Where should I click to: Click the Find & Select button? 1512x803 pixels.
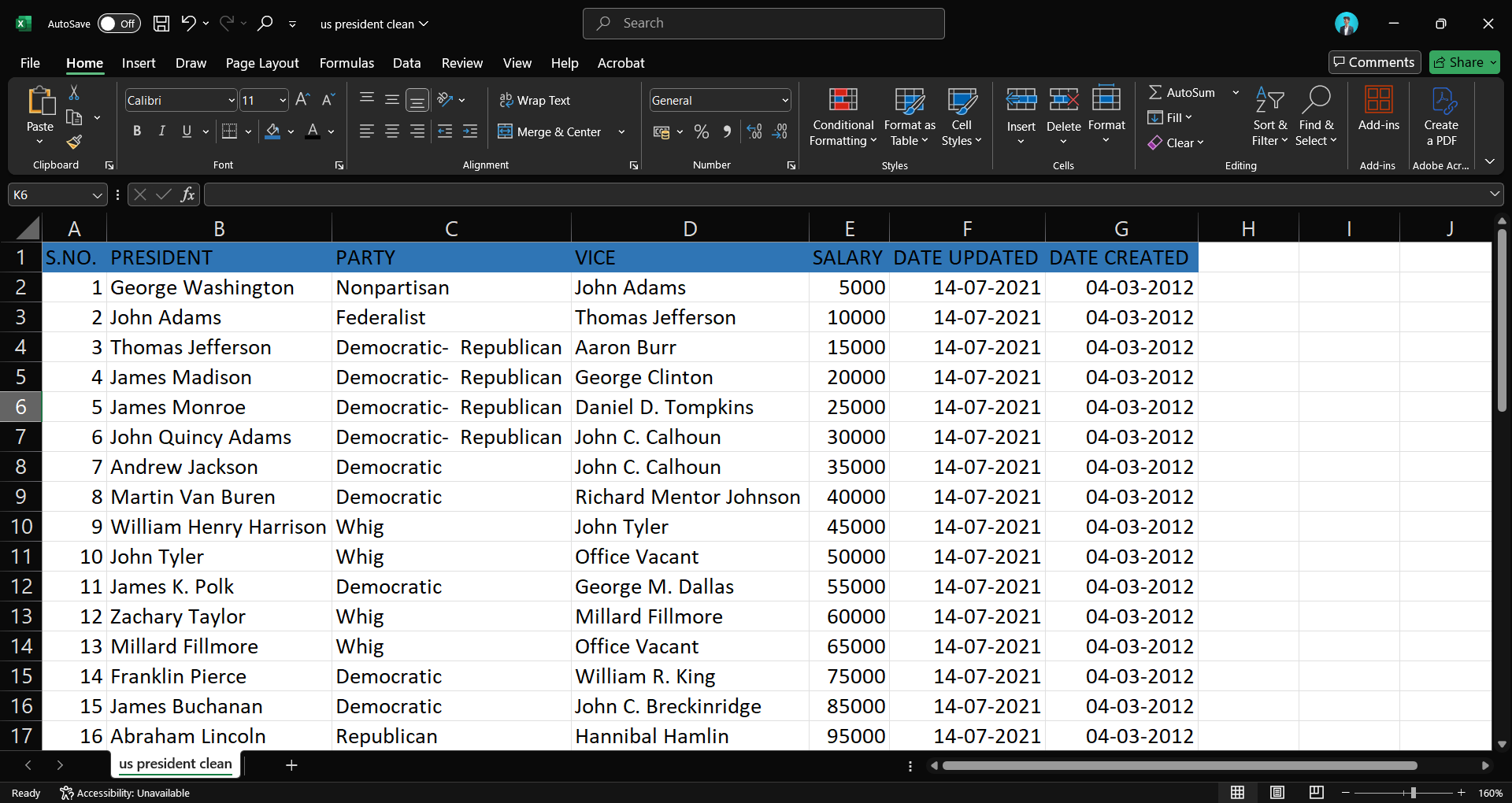pos(1317,116)
